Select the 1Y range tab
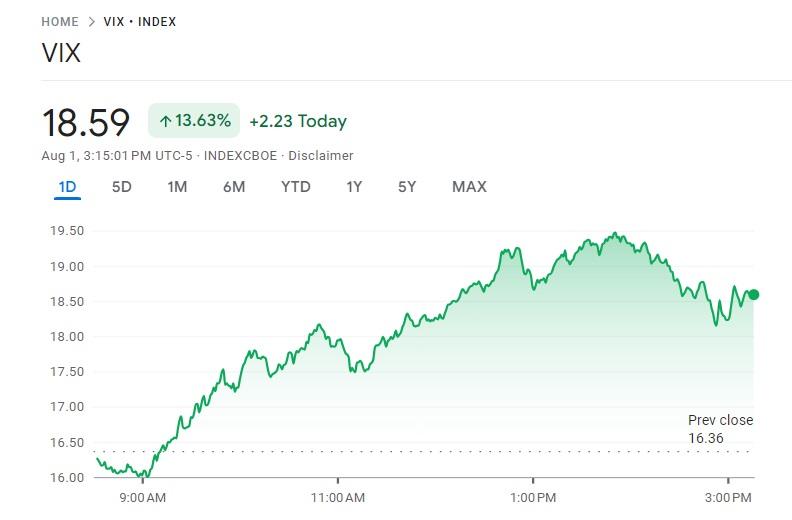The height and width of the screenshot is (520, 792). pos(354,186)
